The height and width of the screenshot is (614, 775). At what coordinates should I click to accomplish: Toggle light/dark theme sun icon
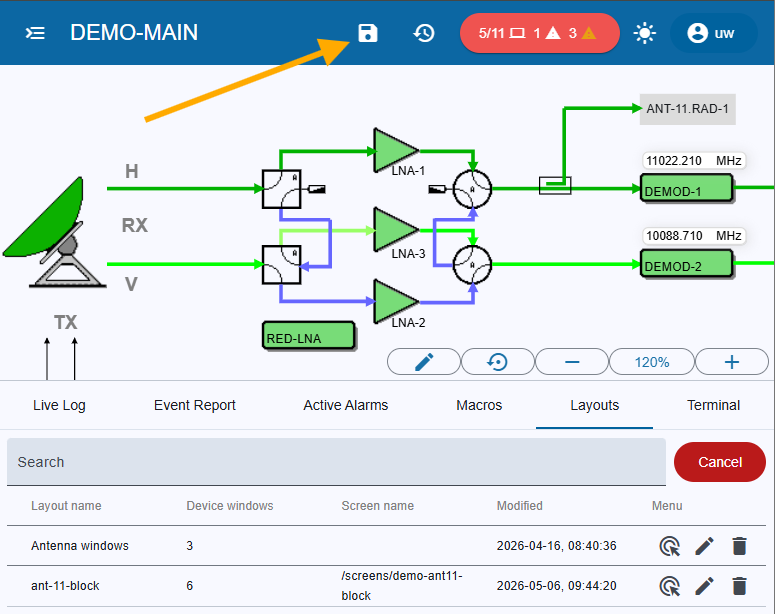(x=645, y=33)
